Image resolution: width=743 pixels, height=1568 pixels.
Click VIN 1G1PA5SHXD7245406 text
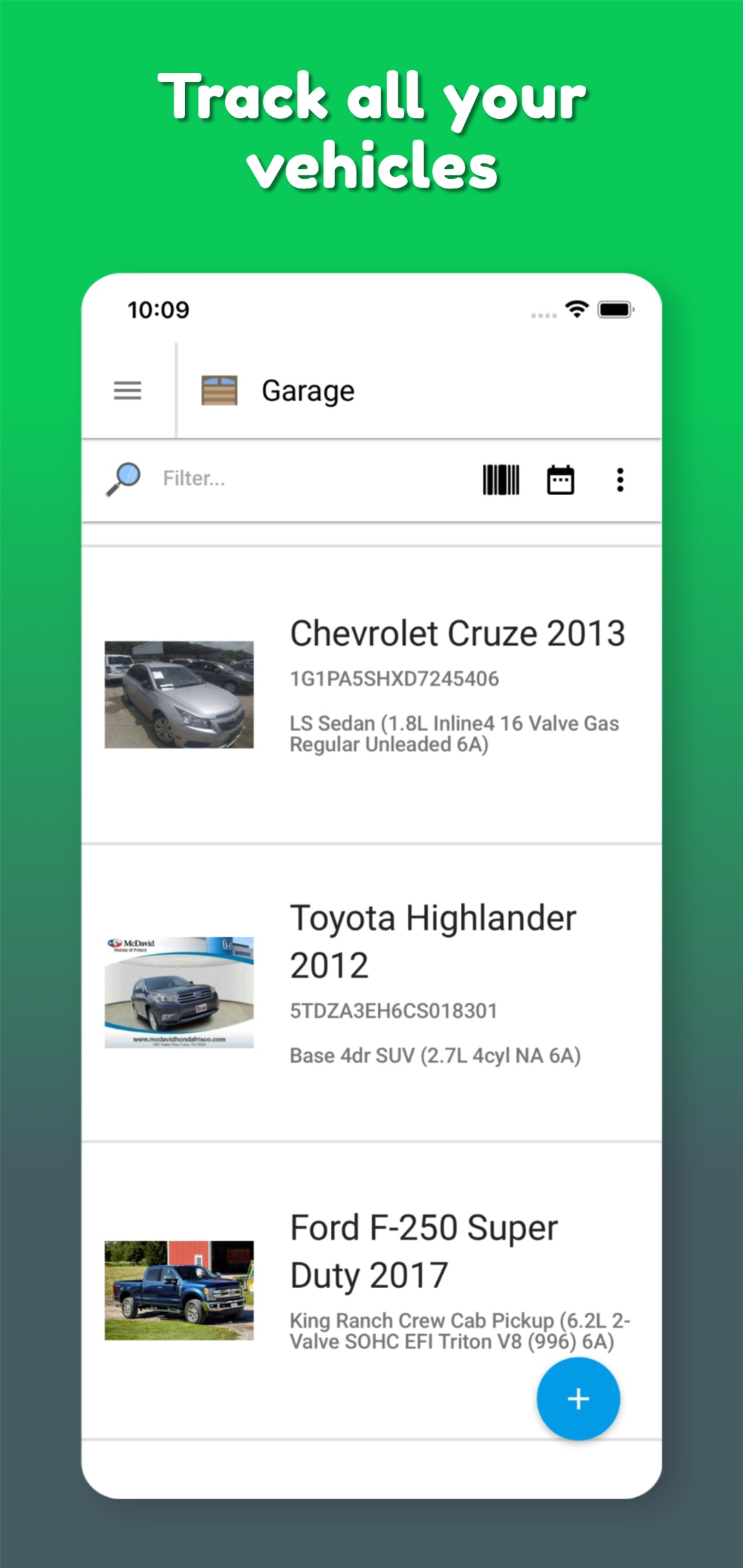tap(394, 679)
